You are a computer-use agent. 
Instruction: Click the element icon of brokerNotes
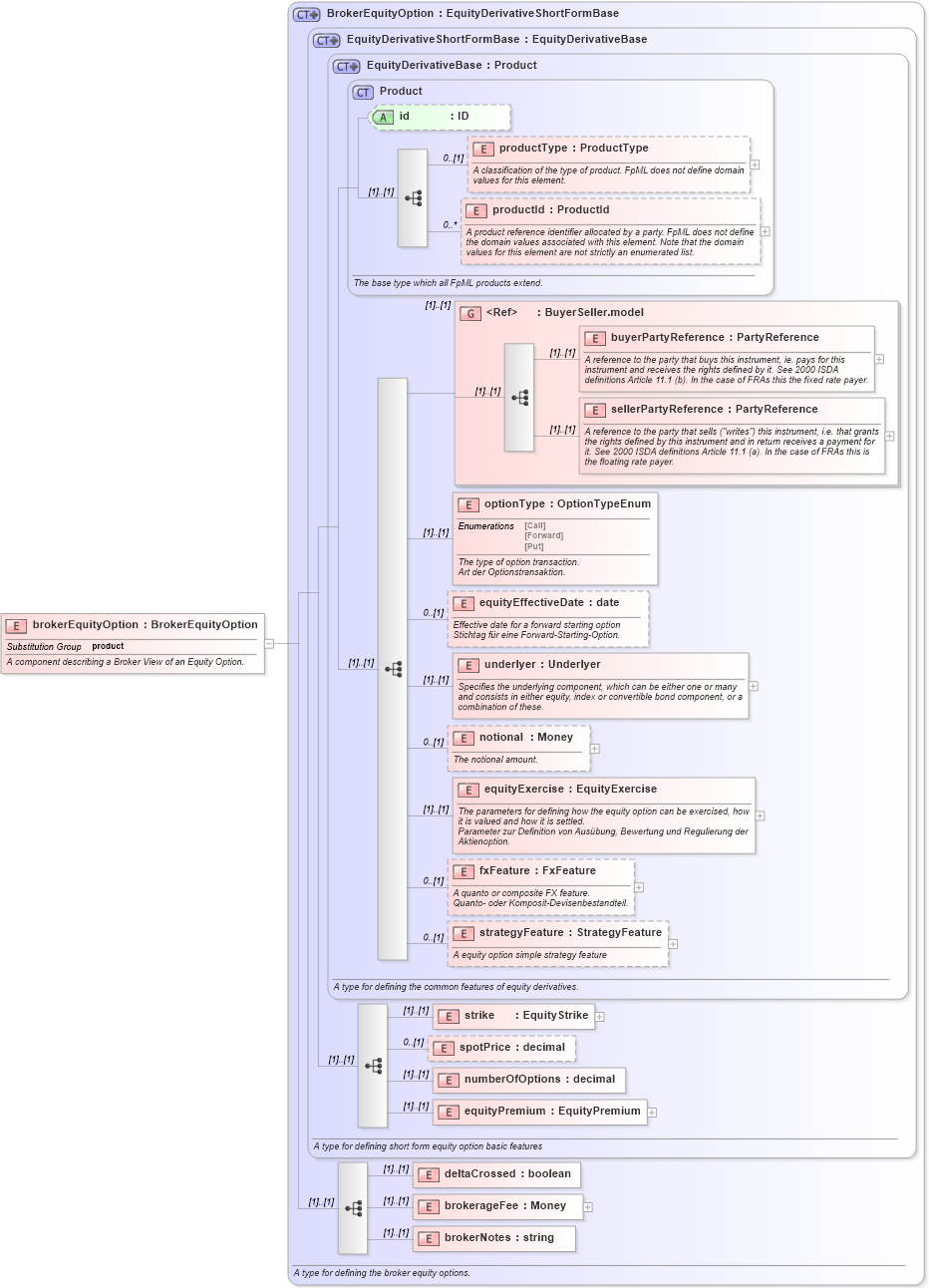tap(429, 1239)
